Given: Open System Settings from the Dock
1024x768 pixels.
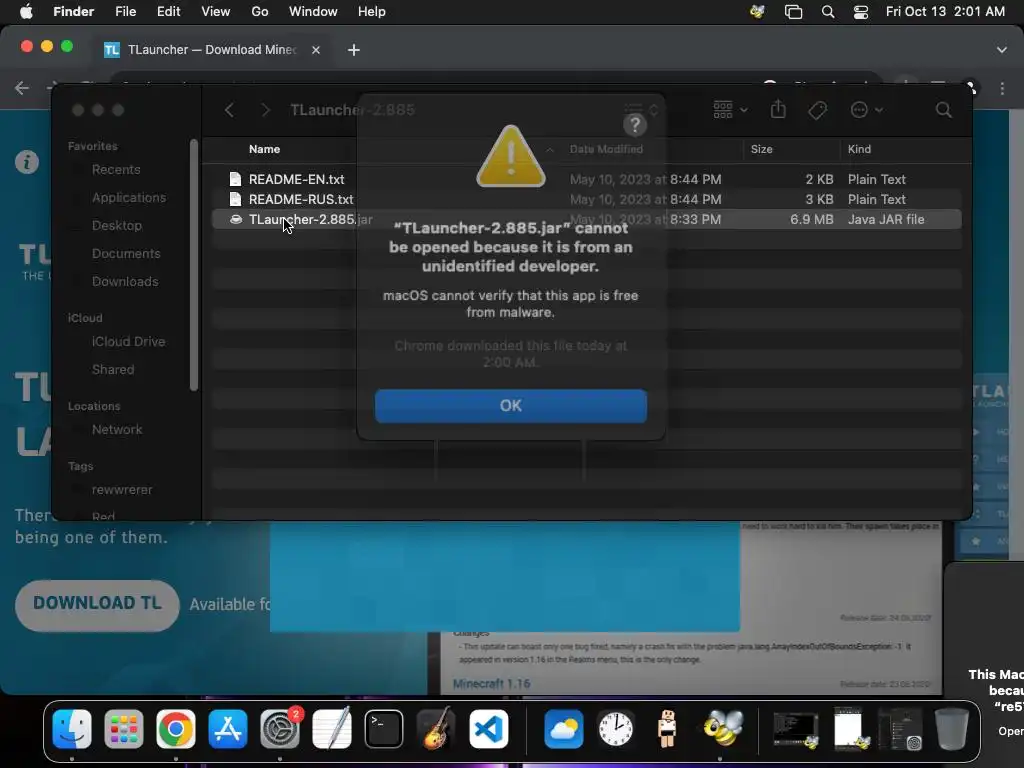Looking at the screenshot, I should [280, 729].
